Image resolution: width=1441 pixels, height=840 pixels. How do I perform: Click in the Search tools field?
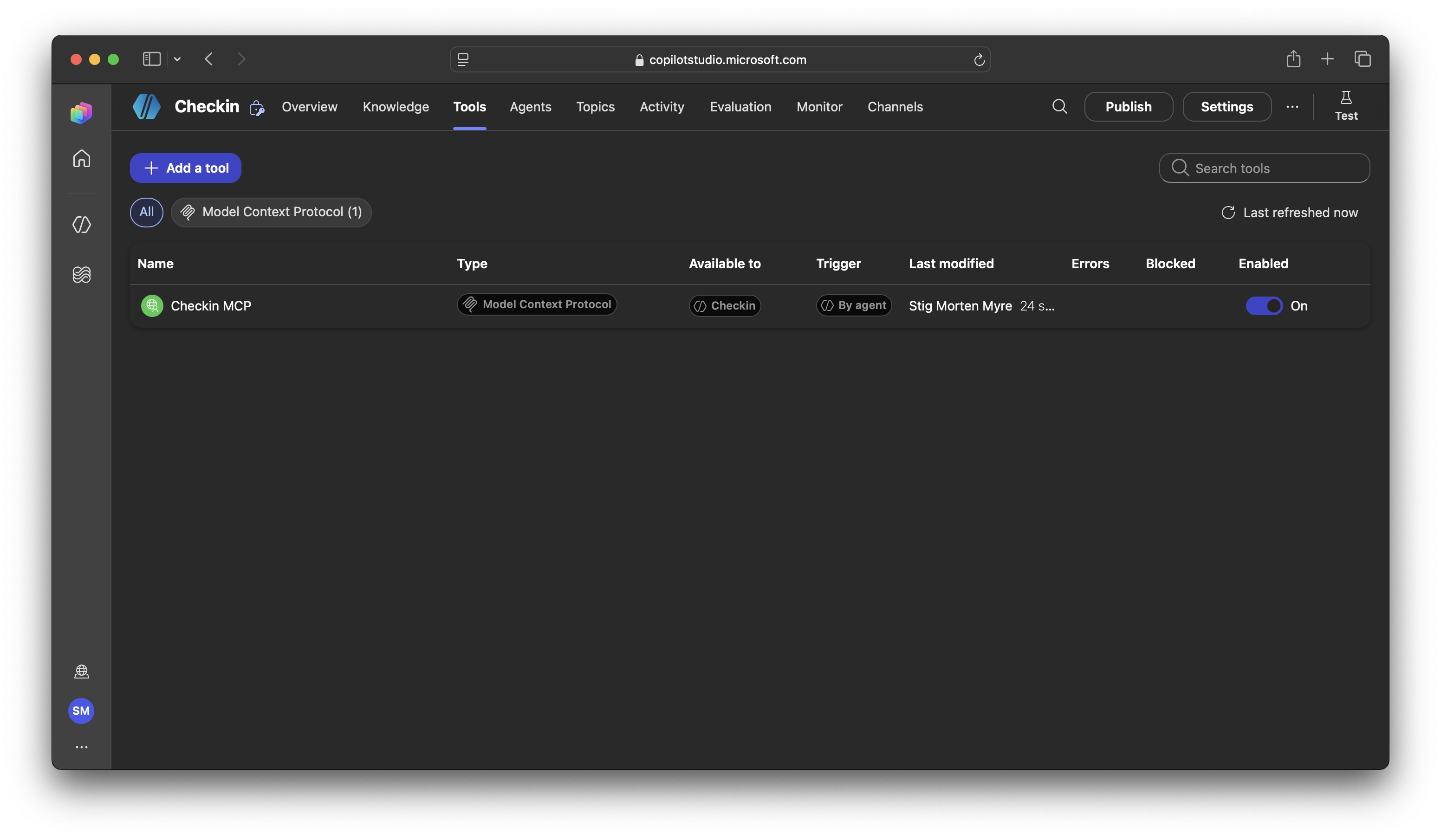point(1264,168)
